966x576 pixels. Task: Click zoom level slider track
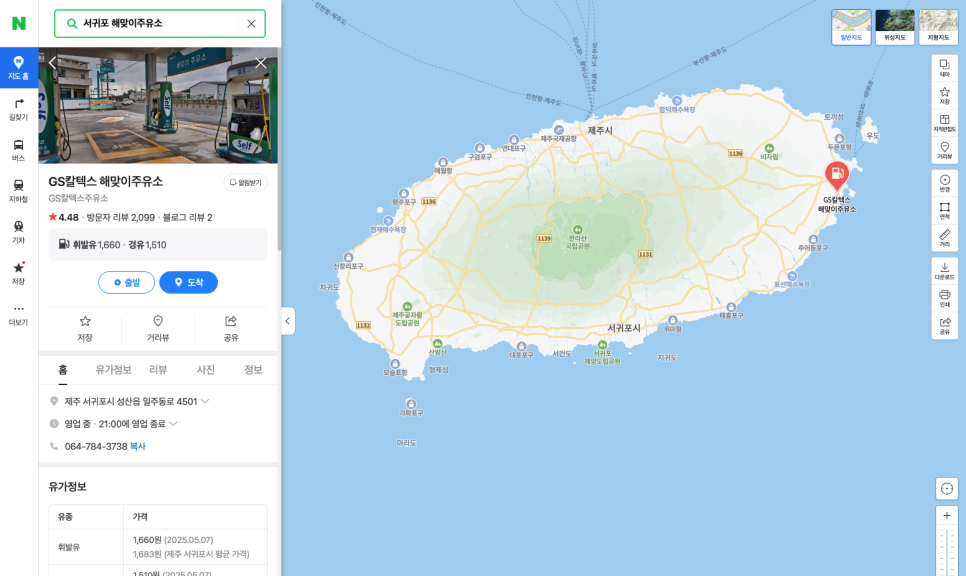947,551
